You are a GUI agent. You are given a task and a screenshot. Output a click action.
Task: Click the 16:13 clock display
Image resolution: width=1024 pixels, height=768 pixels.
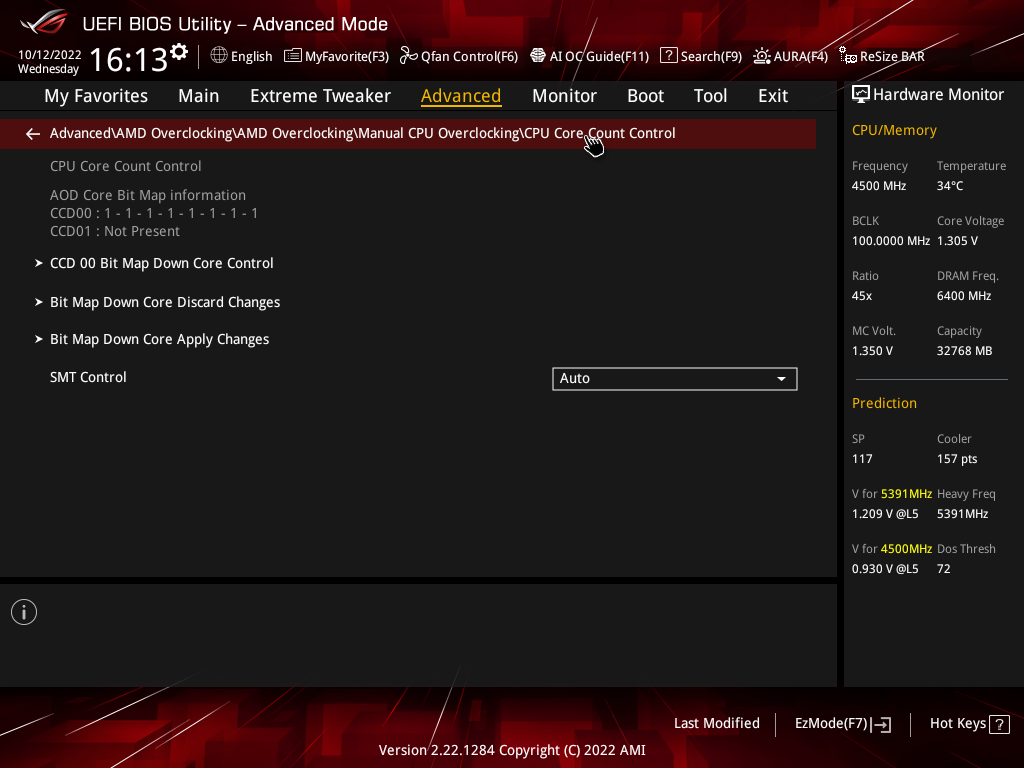(x=129, y=59)
